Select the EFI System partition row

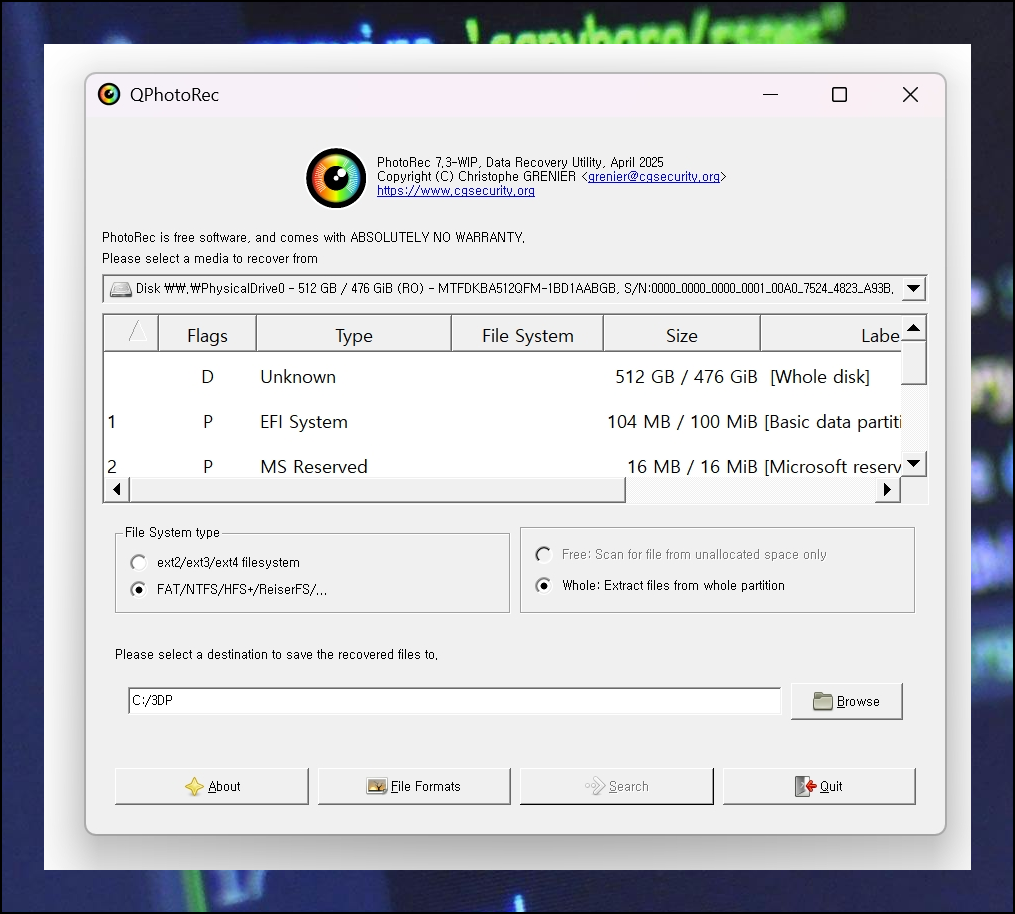(502, 422)
